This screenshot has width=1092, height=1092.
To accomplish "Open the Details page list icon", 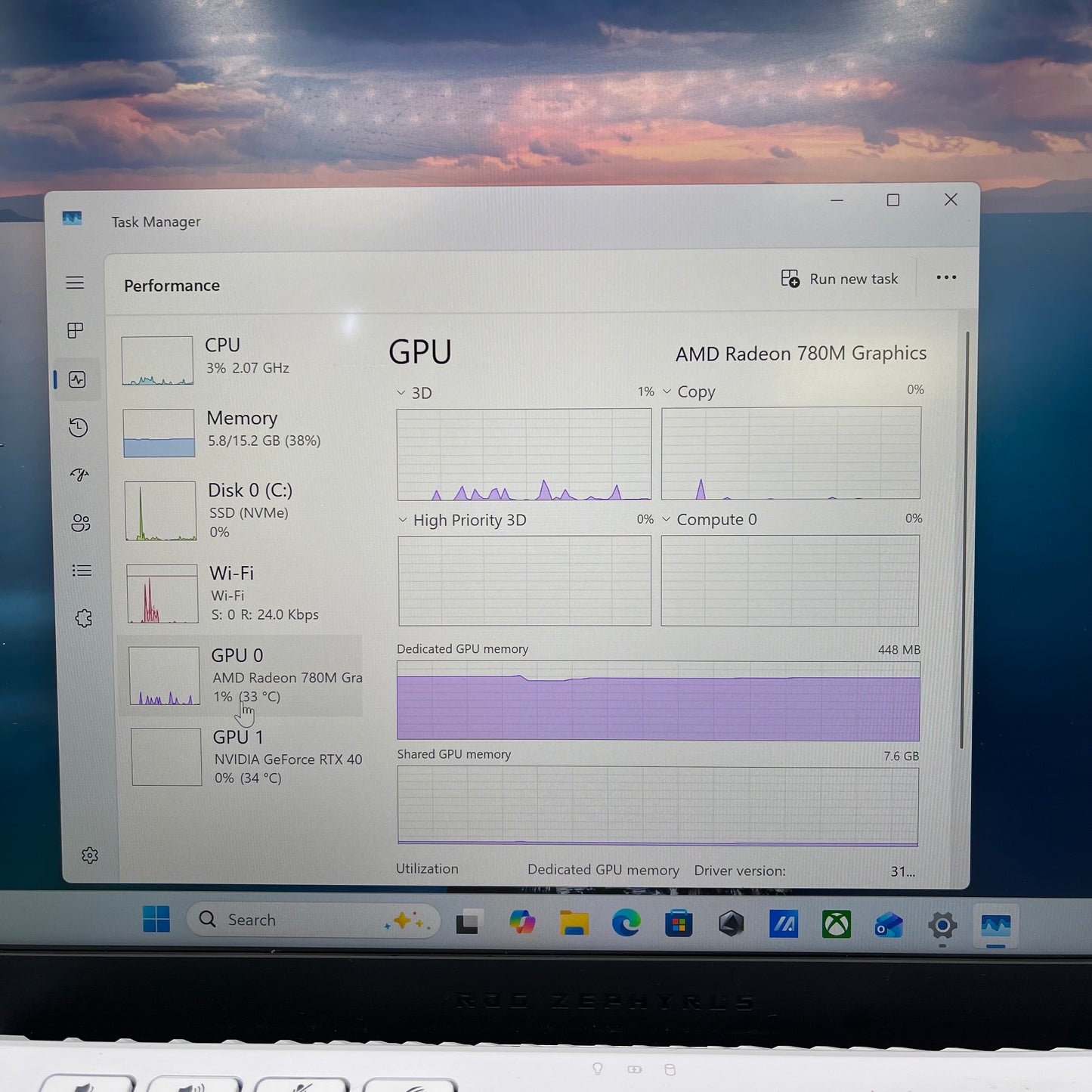I will click(x=82, y=571).
